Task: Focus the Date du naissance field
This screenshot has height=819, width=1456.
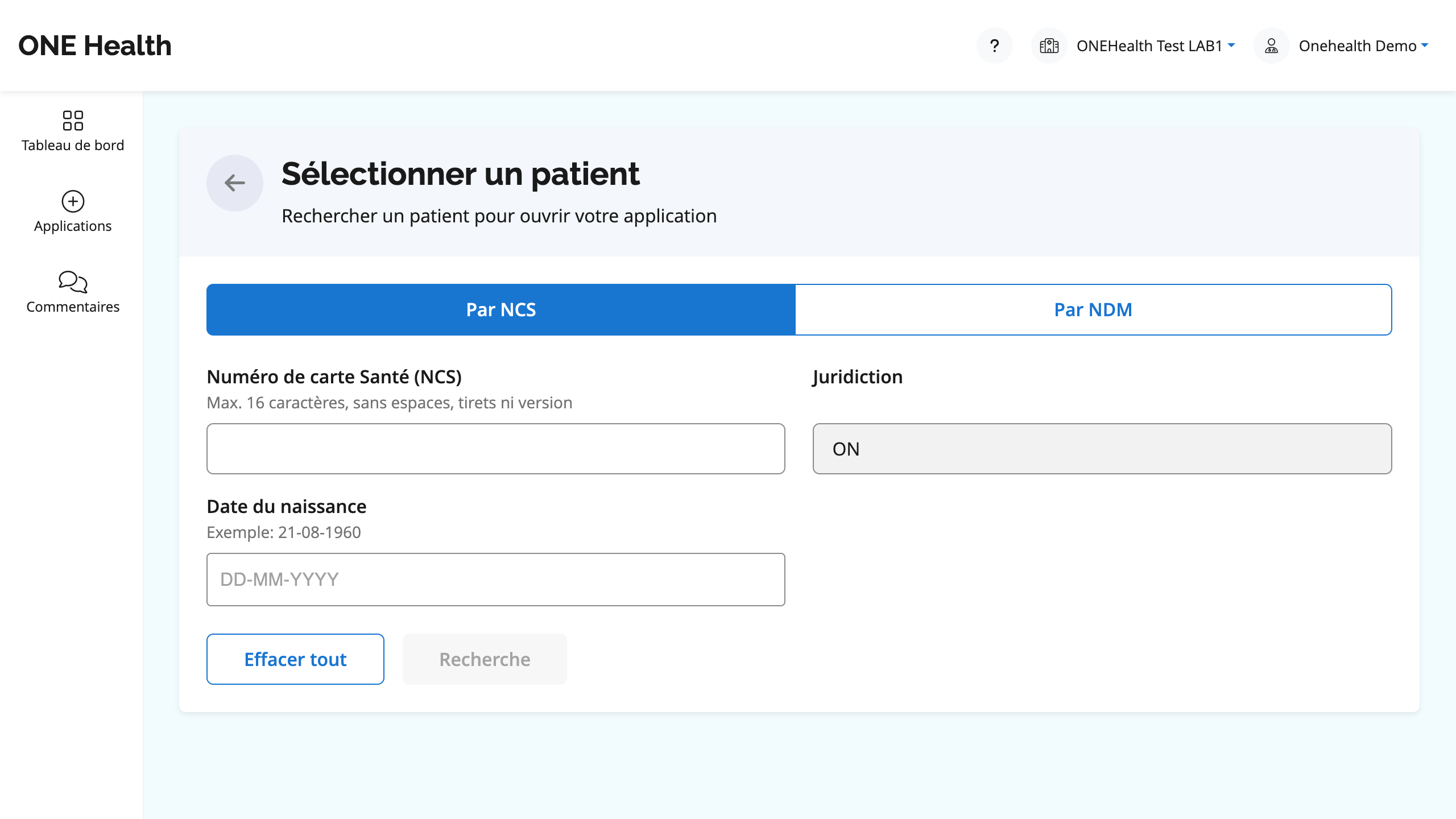Action: (x=496, y=580)
